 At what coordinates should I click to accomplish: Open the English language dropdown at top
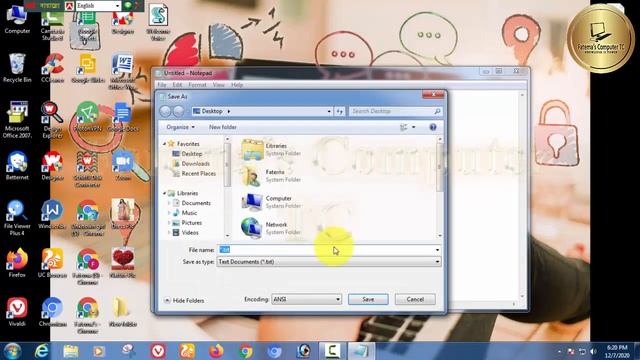tap(98, 6)
